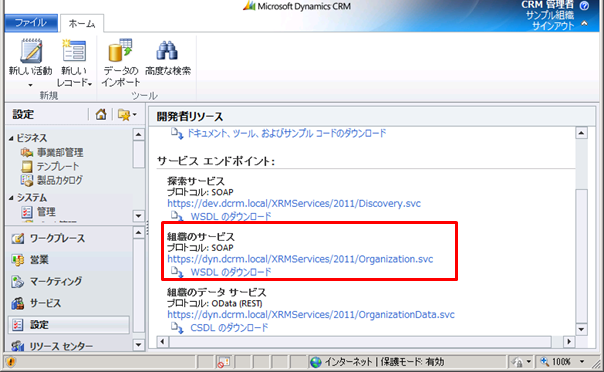Open the 新しい活動 dropdown arrow
Viewport: 604px width, 372px height.
pyautogui.click(x=30, y=84)
